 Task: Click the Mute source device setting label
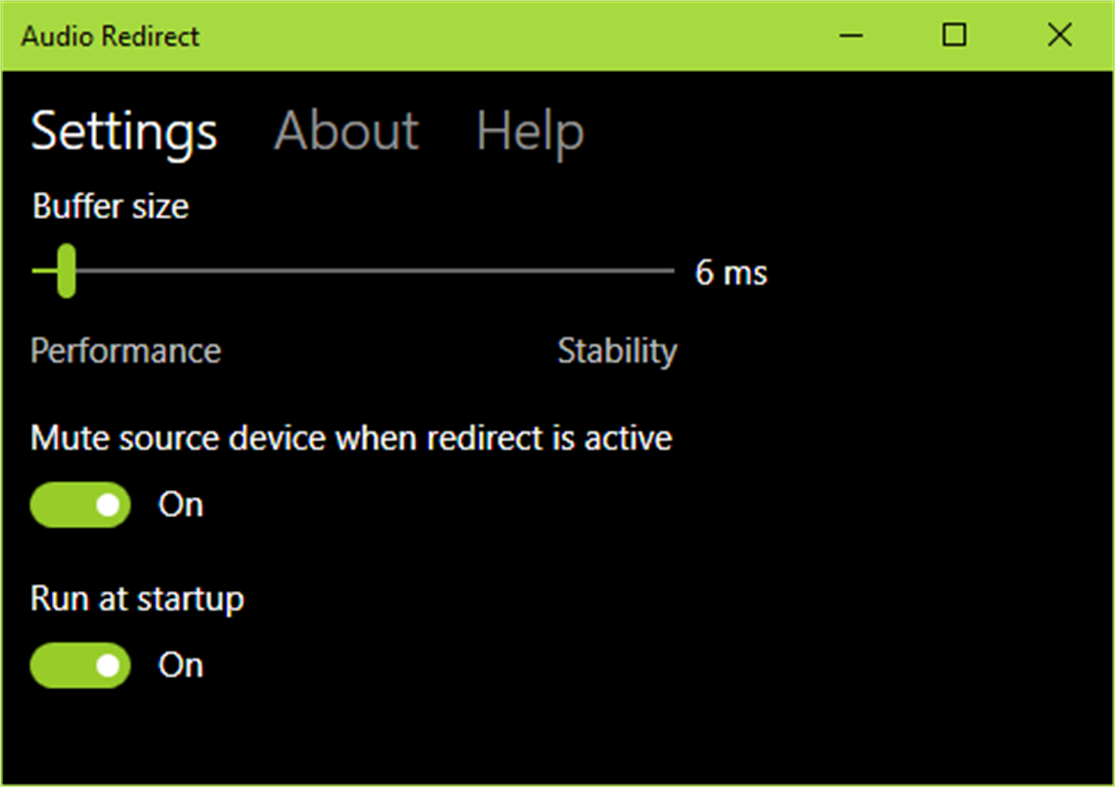(x=351, y=438)
